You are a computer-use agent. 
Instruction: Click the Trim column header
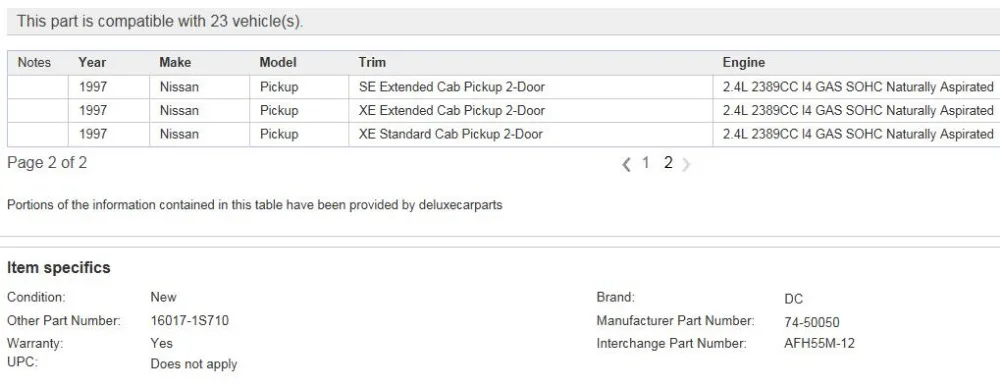pyautogui.click(x=372, y=63)
